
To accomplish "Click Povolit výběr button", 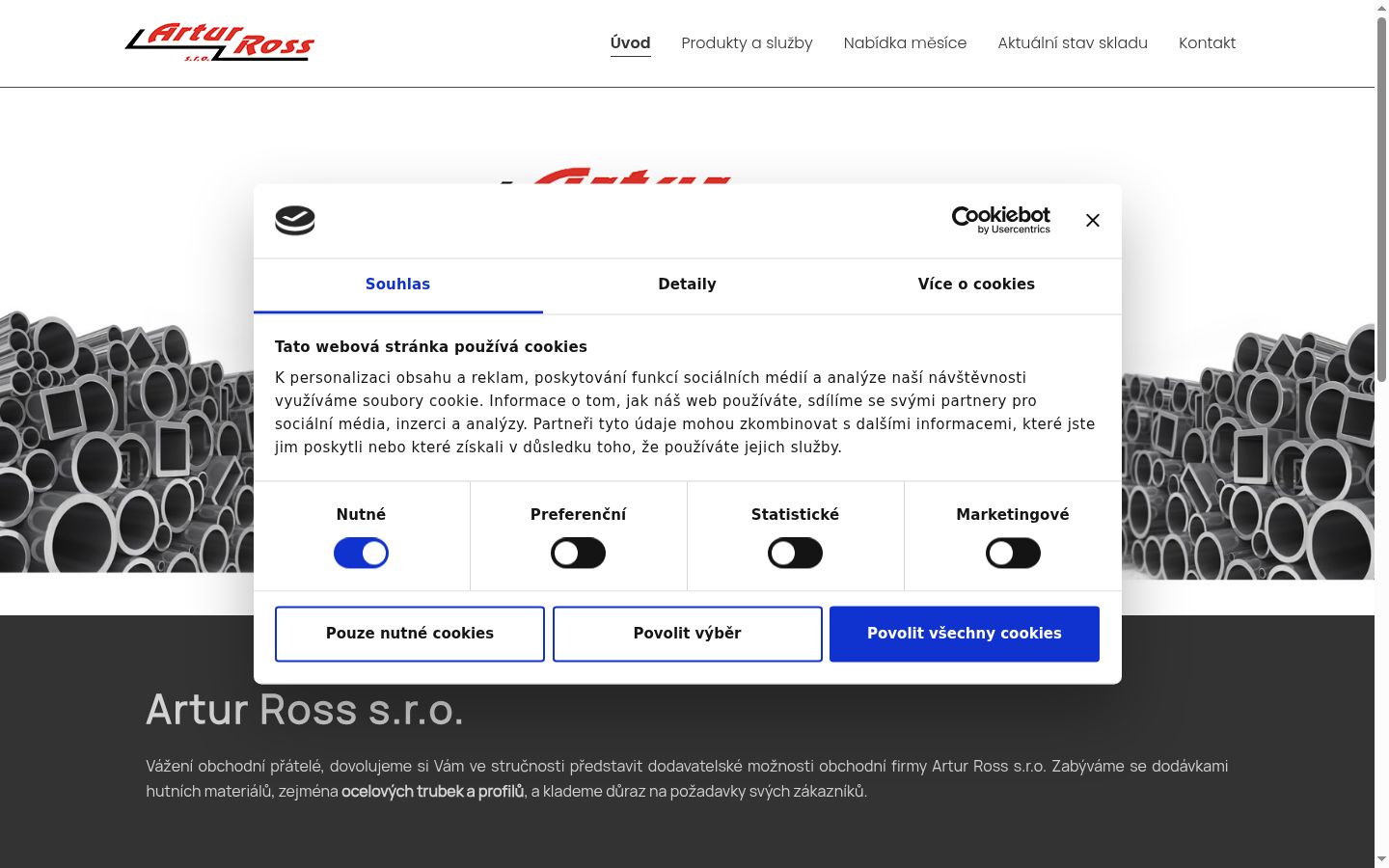I will (x=688, y=634).
